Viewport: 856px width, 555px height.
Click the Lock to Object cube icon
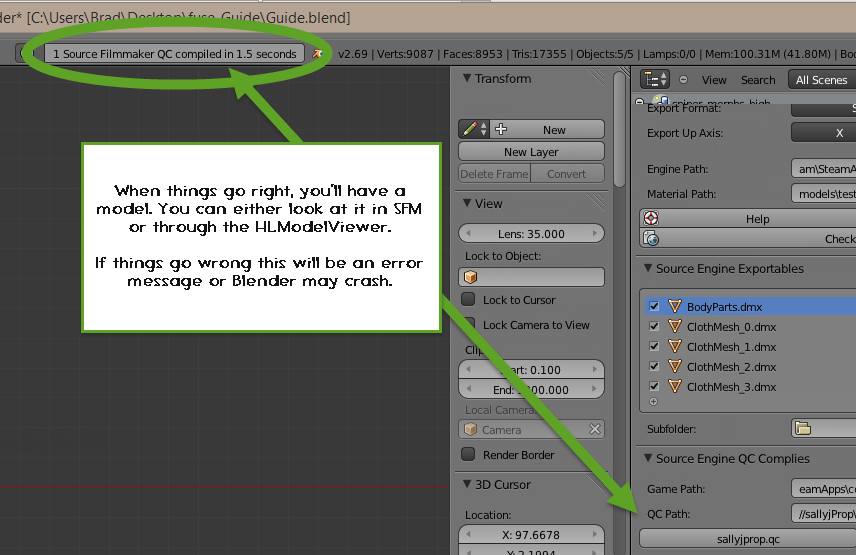470,277
